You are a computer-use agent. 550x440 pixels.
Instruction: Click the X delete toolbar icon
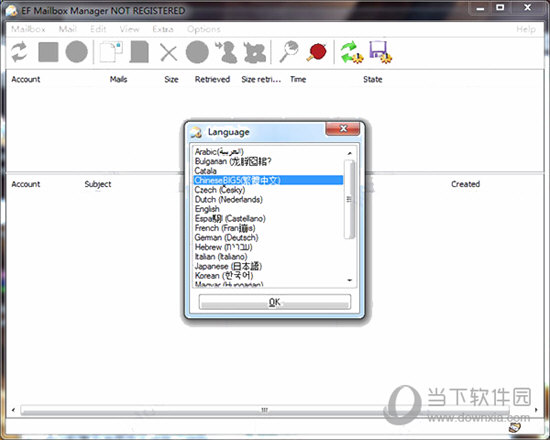168,53
